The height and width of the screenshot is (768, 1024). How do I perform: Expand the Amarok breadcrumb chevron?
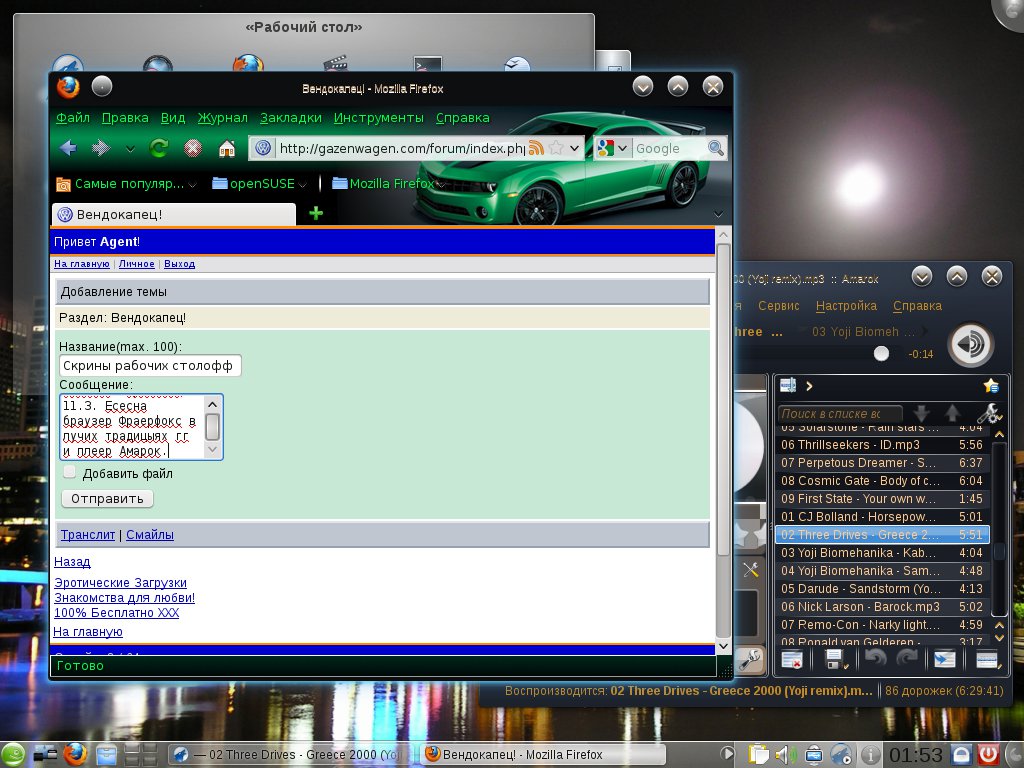point(809,386)
